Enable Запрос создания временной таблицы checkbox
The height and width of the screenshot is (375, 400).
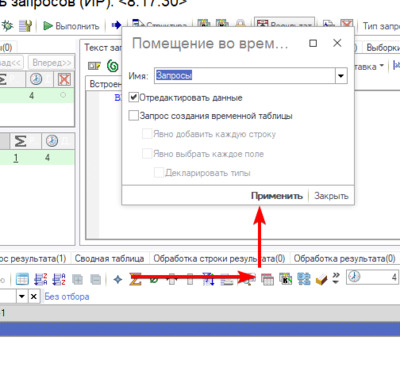(133, 116)
